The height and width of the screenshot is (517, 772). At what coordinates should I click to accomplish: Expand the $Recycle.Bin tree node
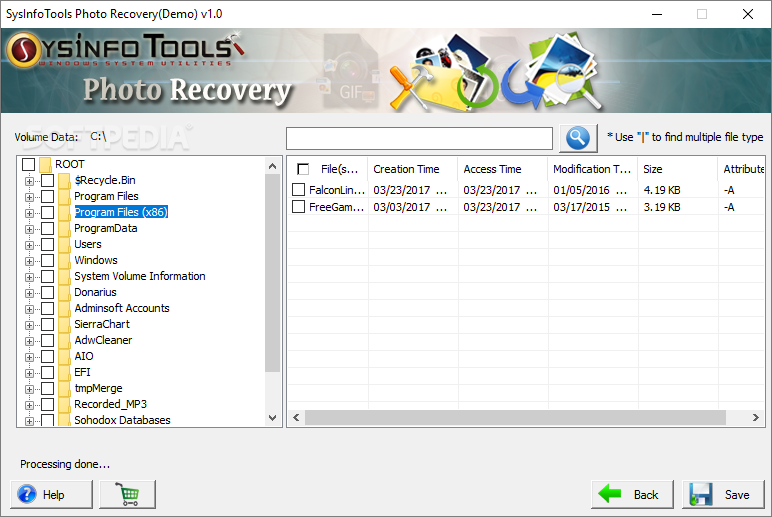pos(30,181)
